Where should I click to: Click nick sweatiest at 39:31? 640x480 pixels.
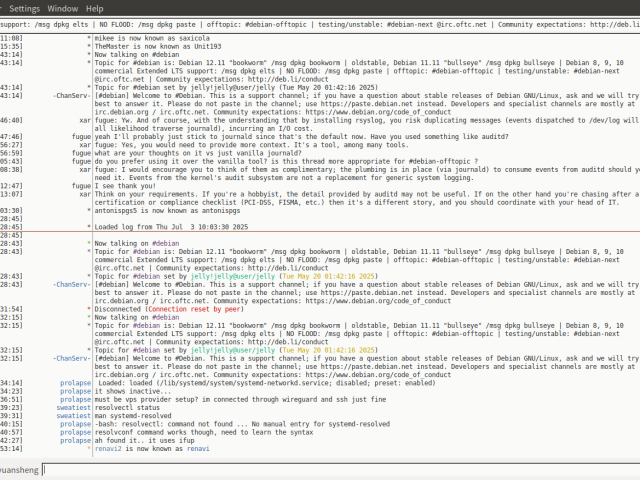[x=73, y=416]
